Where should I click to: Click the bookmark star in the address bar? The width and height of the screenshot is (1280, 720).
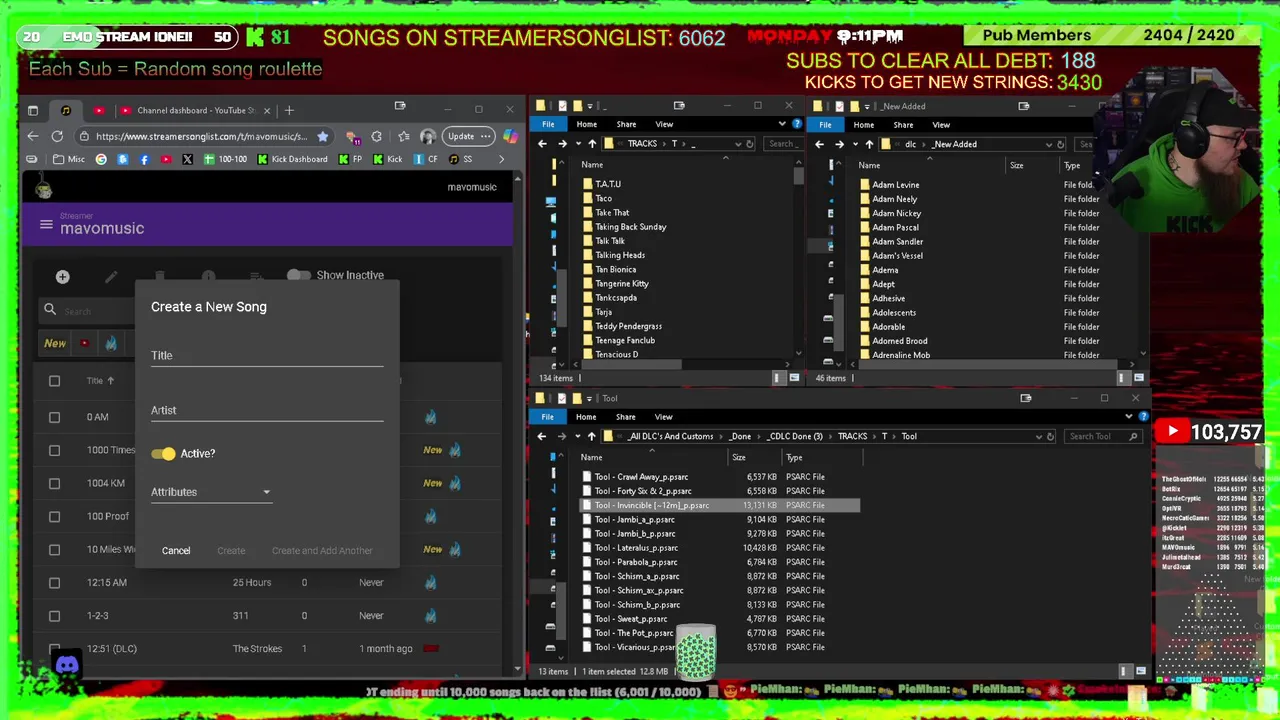pos(322,136)
